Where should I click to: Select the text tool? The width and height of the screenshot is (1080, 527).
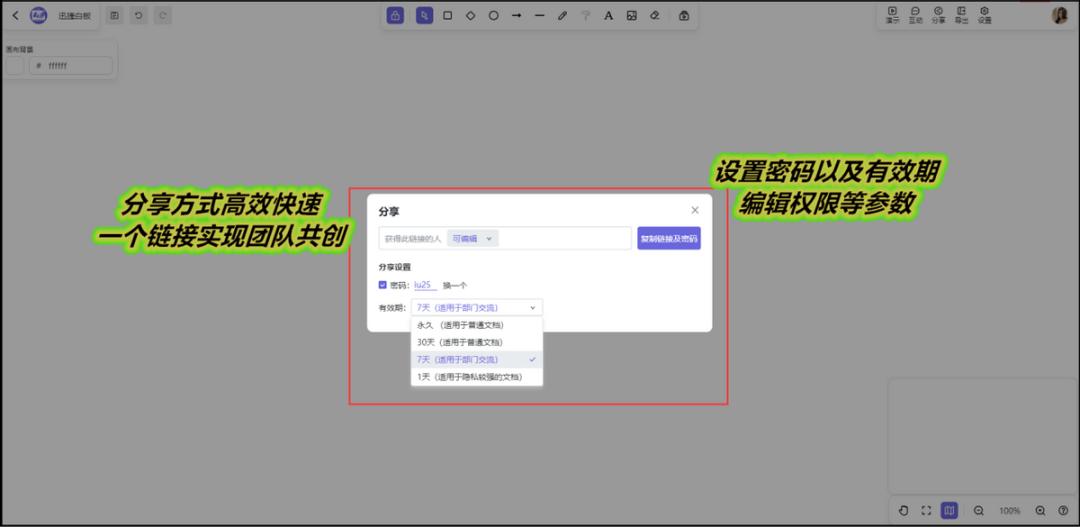point(608,15)
